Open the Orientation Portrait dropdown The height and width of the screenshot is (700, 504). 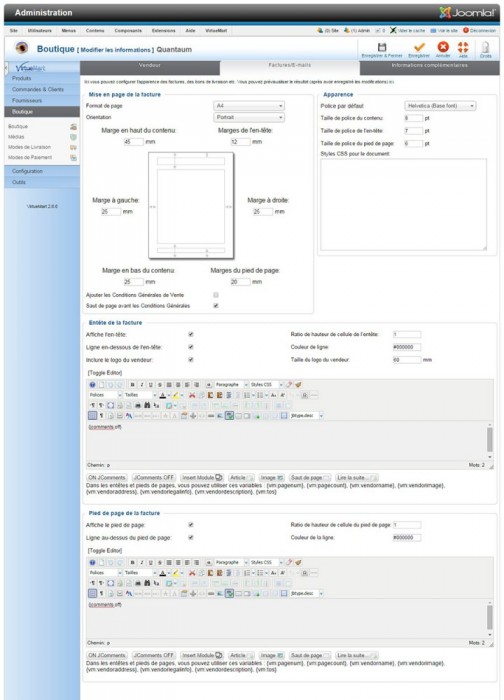tap(249, 117)
